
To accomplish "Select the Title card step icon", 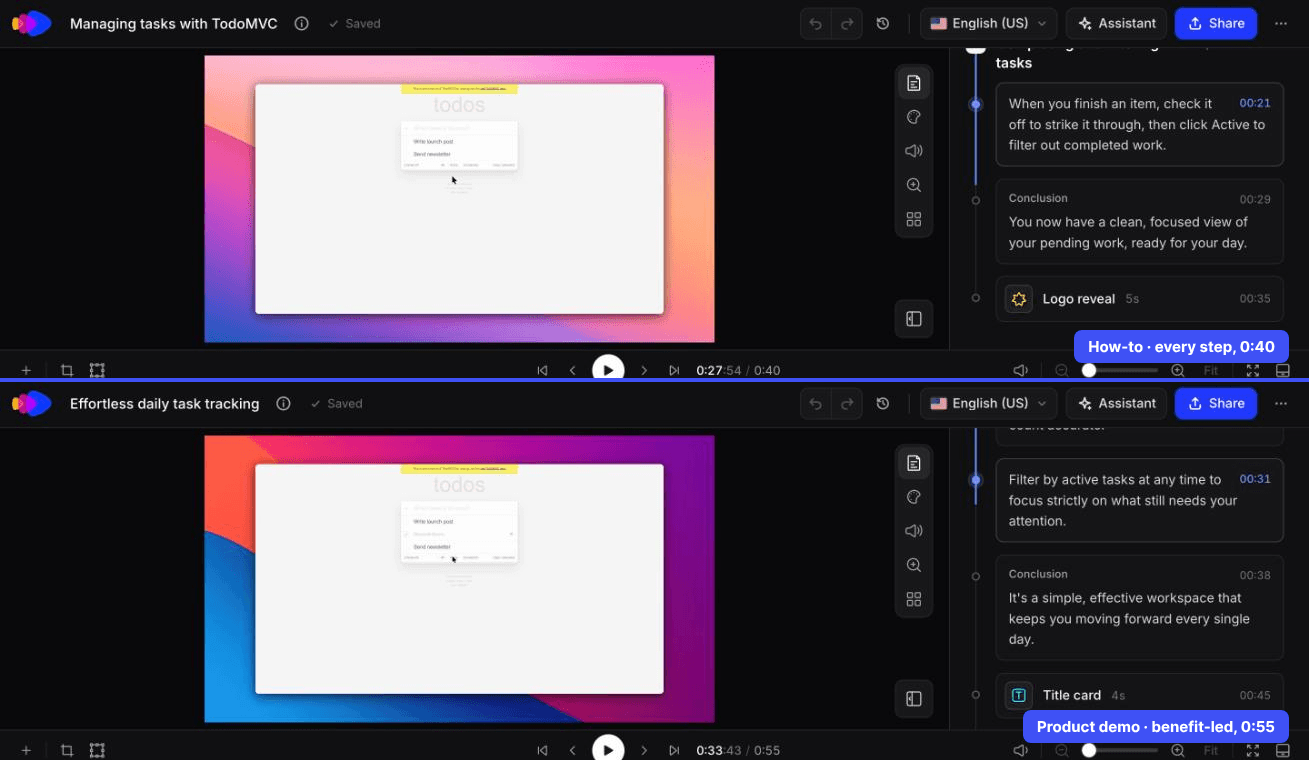I will point(1019,695).
